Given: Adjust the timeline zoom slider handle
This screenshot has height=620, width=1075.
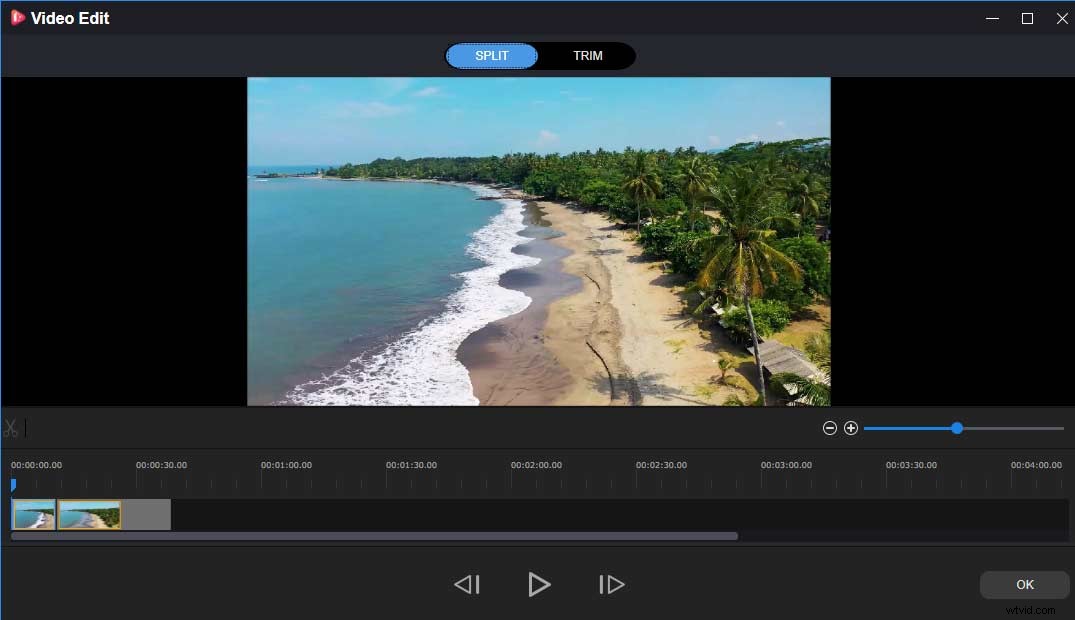Looking at the screenshot, I should click(x=956, y=427).
